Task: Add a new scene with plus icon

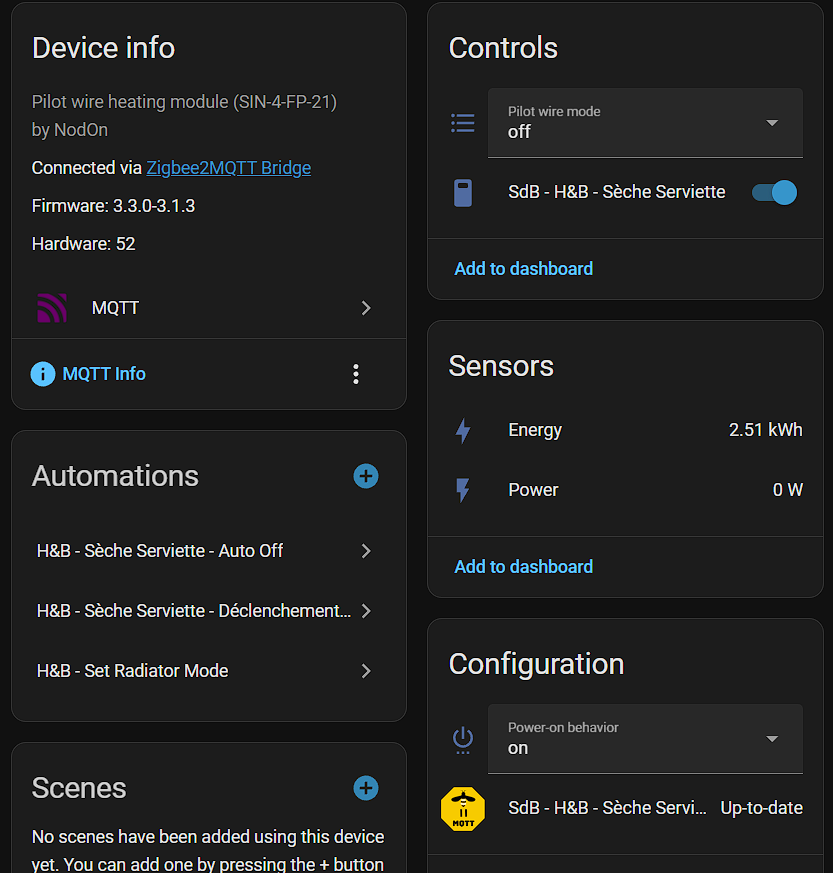Action: 366,788
